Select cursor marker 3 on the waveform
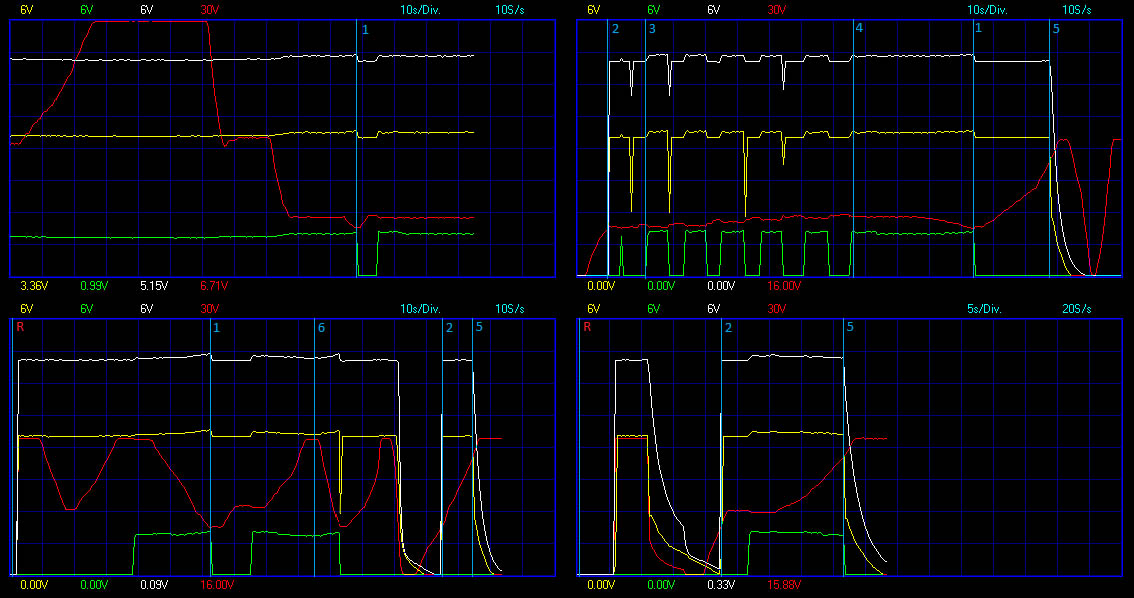The height and width of the screenshot is (598, 1134). coord(652,29)
